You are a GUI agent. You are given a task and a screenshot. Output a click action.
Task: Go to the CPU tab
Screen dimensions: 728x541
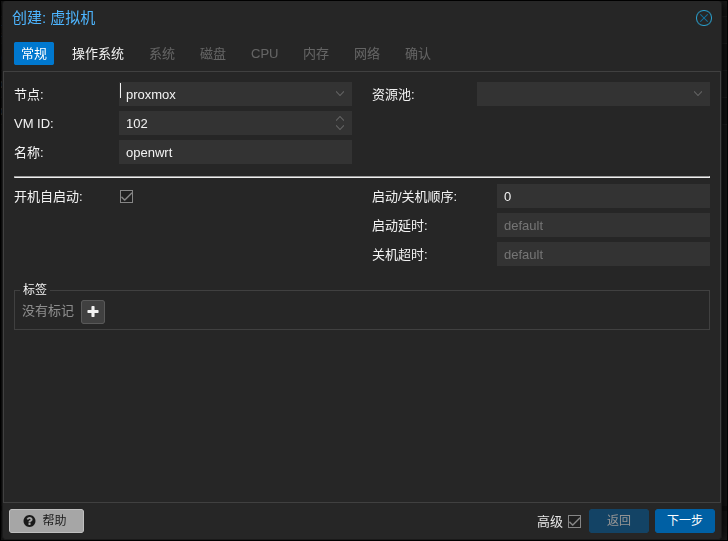(265, 54)
